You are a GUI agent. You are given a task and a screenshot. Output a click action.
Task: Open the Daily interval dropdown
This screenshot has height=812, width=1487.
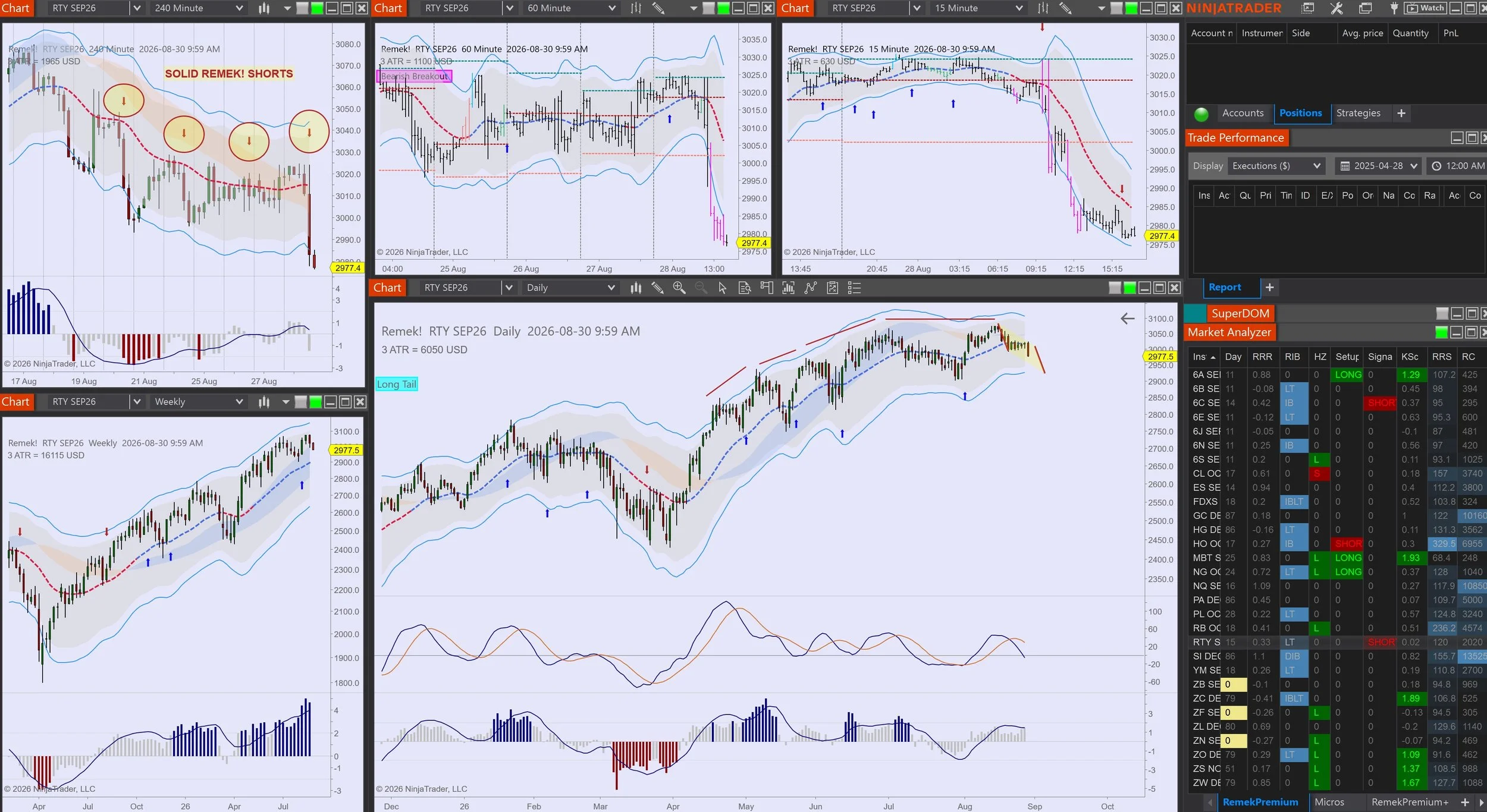pyautogui.click(x=570, y=288)
